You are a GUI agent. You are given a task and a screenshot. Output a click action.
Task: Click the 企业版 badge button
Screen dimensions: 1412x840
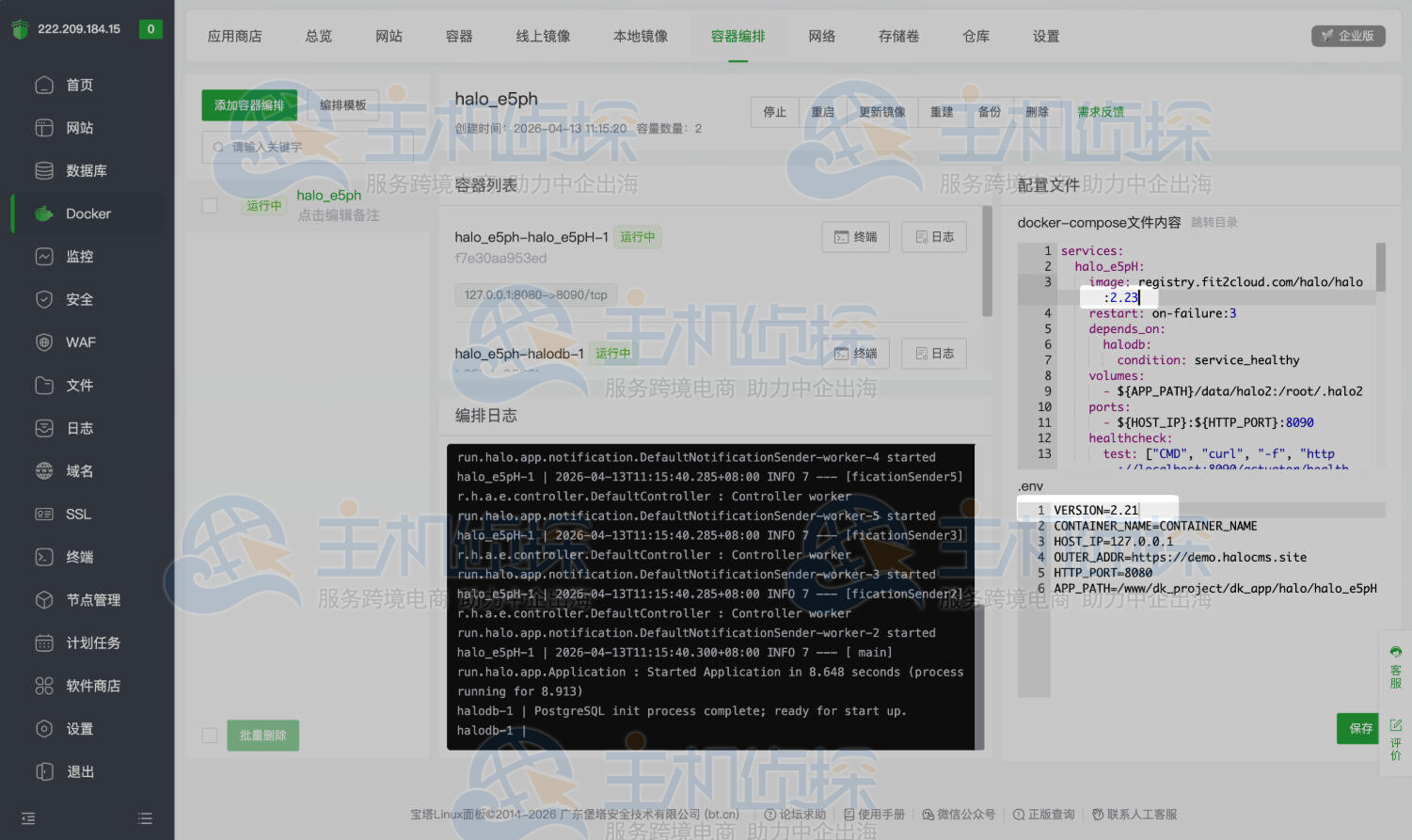(1348, 36)
